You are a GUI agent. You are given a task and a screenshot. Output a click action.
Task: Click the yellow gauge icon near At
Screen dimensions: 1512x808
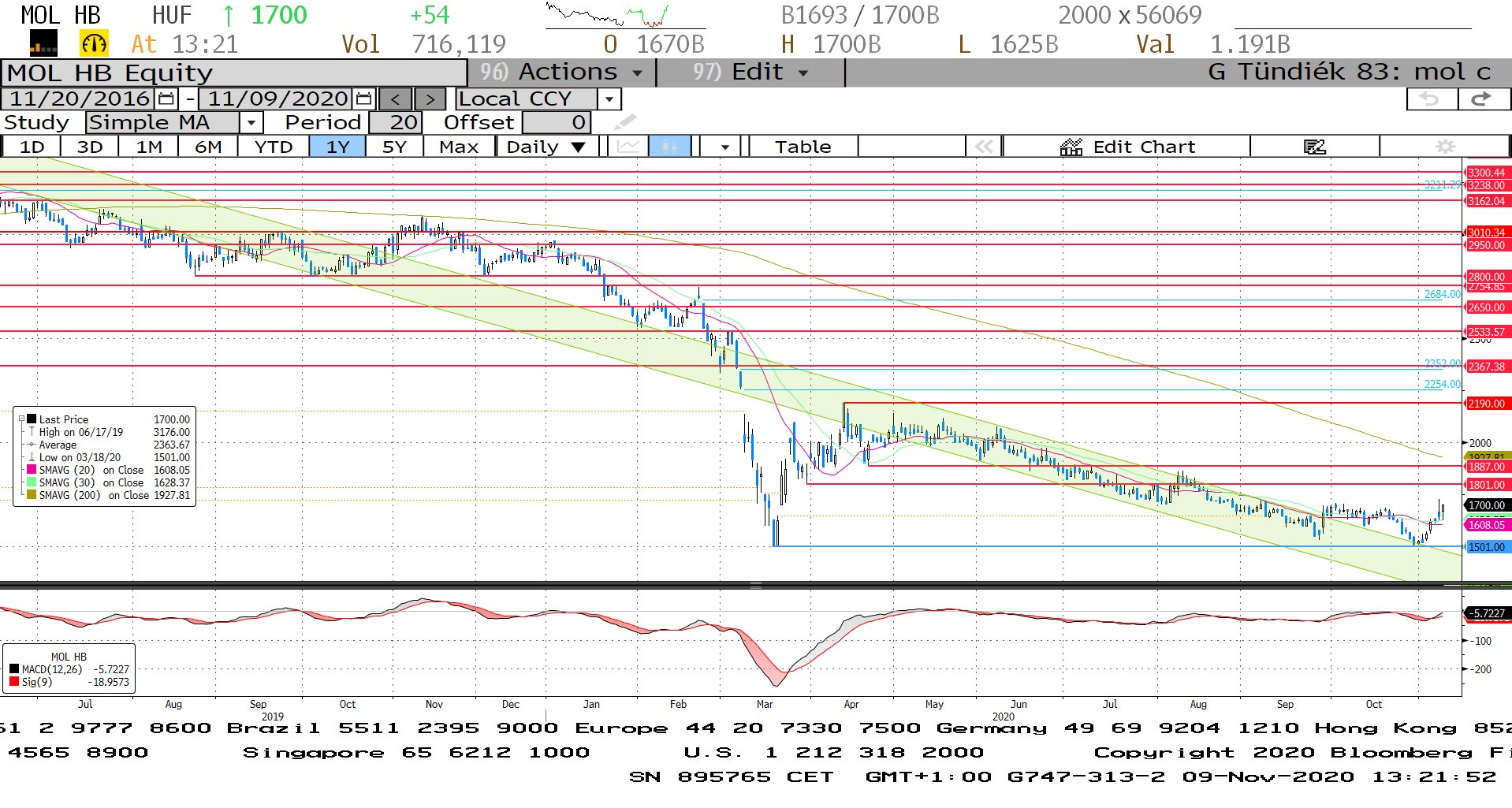point(94,43)
